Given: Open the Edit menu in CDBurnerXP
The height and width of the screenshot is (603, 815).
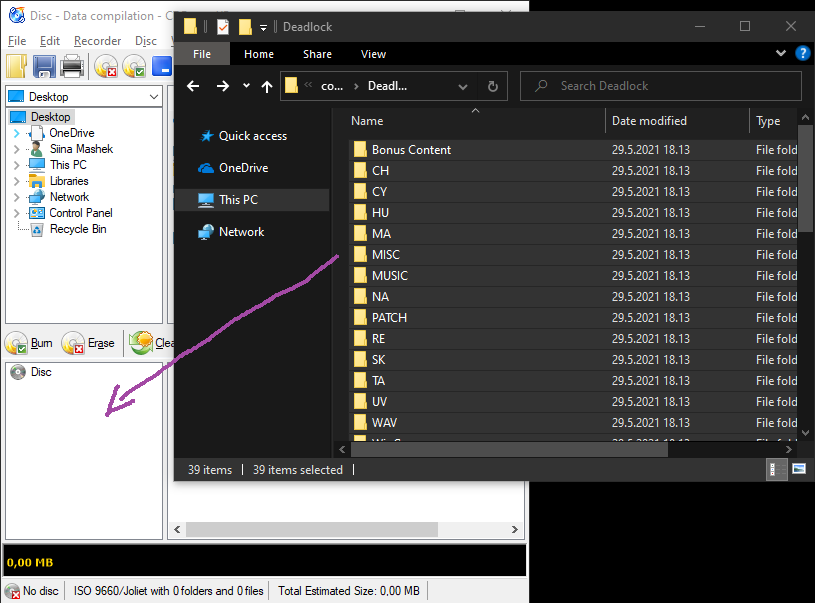Looking at the screenshot, I should 50,41.
